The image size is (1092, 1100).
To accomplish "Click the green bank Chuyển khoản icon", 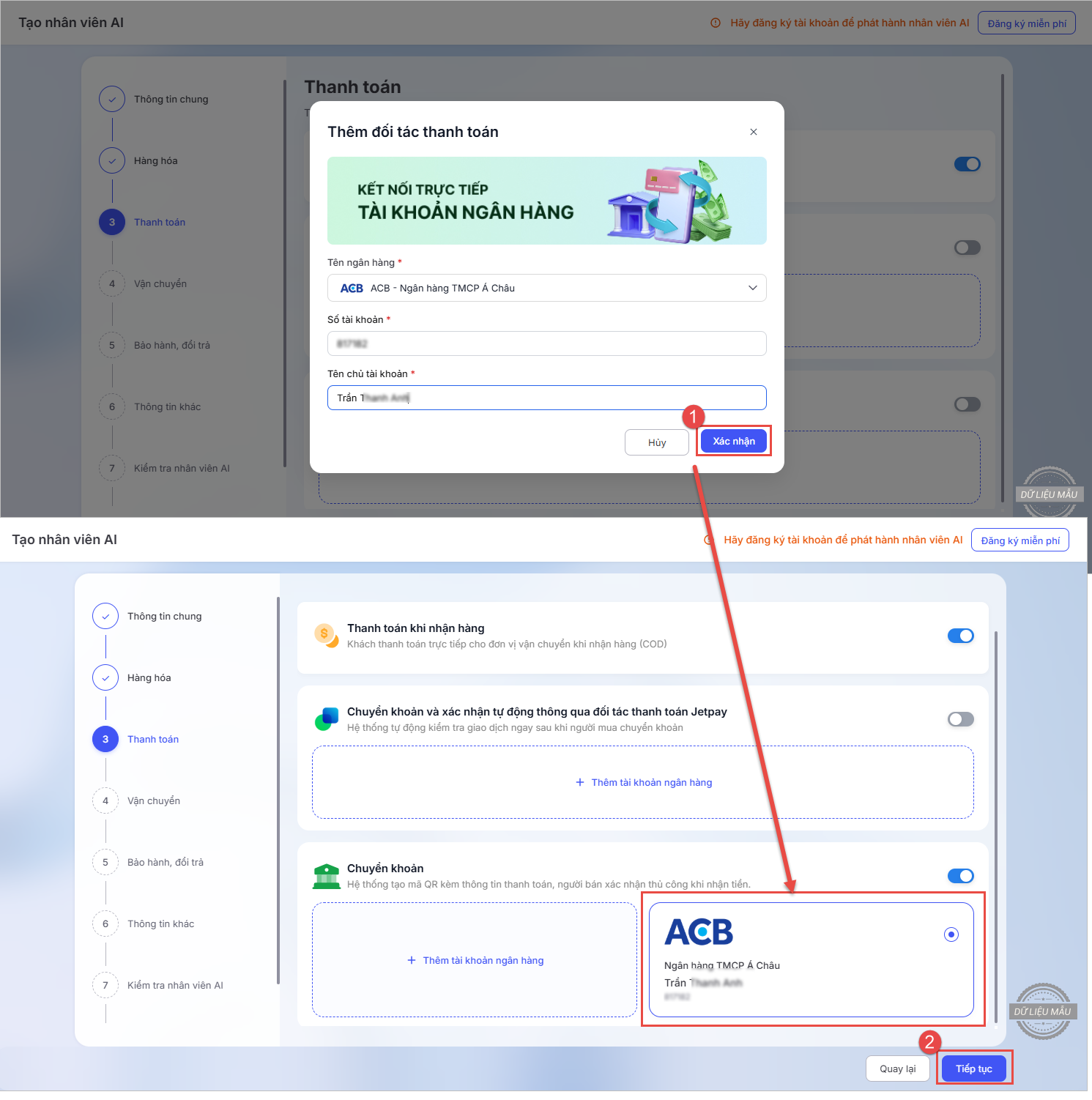I will click(326, 876).
